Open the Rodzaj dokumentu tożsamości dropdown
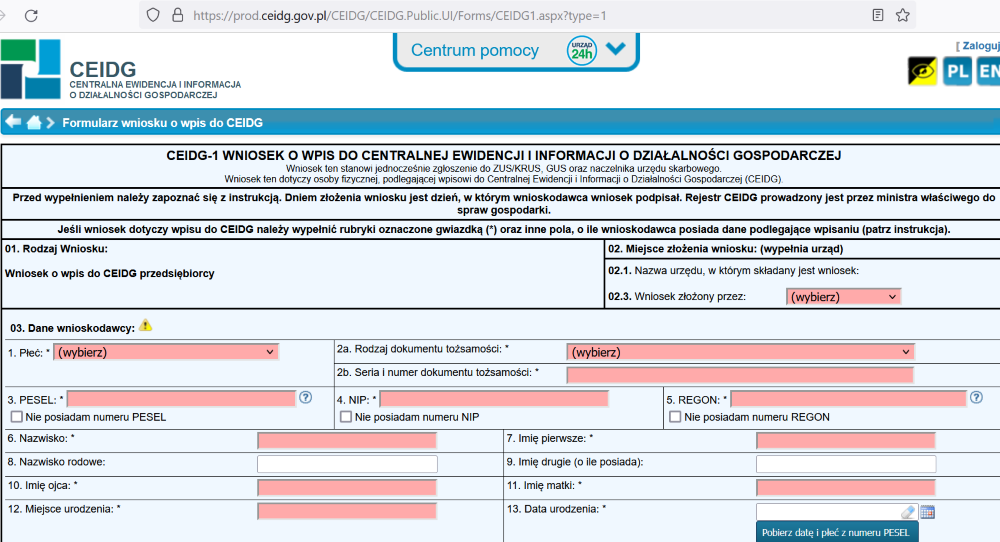The width and height of the screenshot is (1000, 542). point(740,352)
